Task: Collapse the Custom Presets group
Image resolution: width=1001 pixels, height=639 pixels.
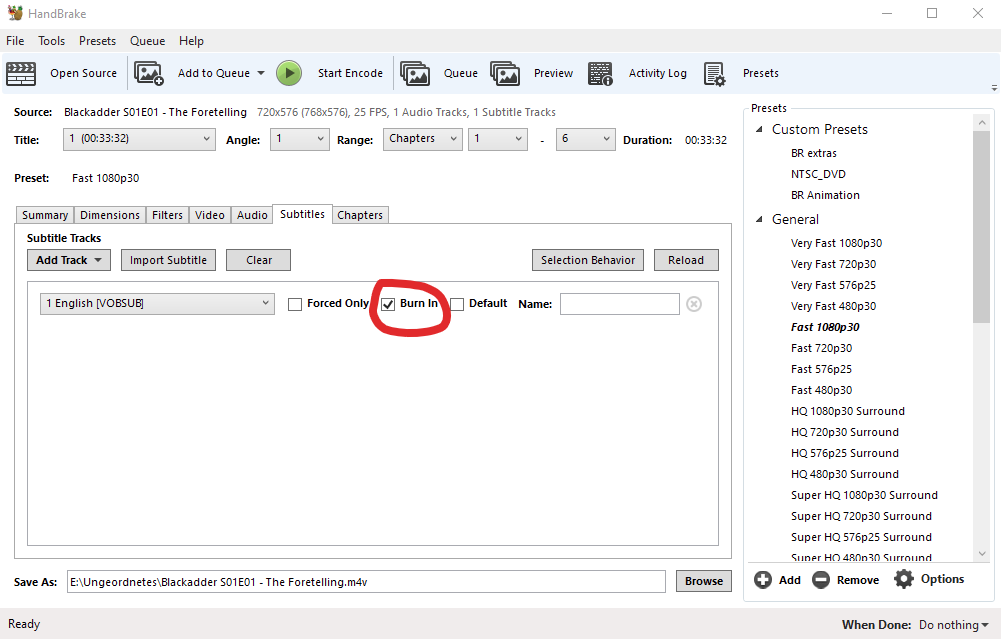Action: pyautogui.click(x=759, y=130)
